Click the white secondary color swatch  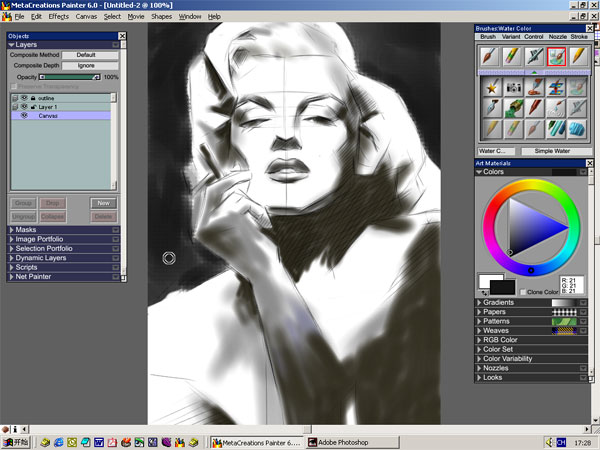(x=485, y=280)
